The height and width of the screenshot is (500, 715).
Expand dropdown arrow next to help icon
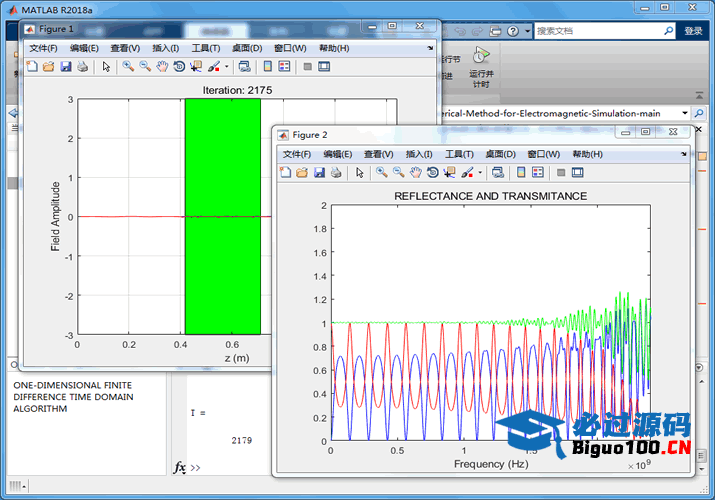click(527, 31)
